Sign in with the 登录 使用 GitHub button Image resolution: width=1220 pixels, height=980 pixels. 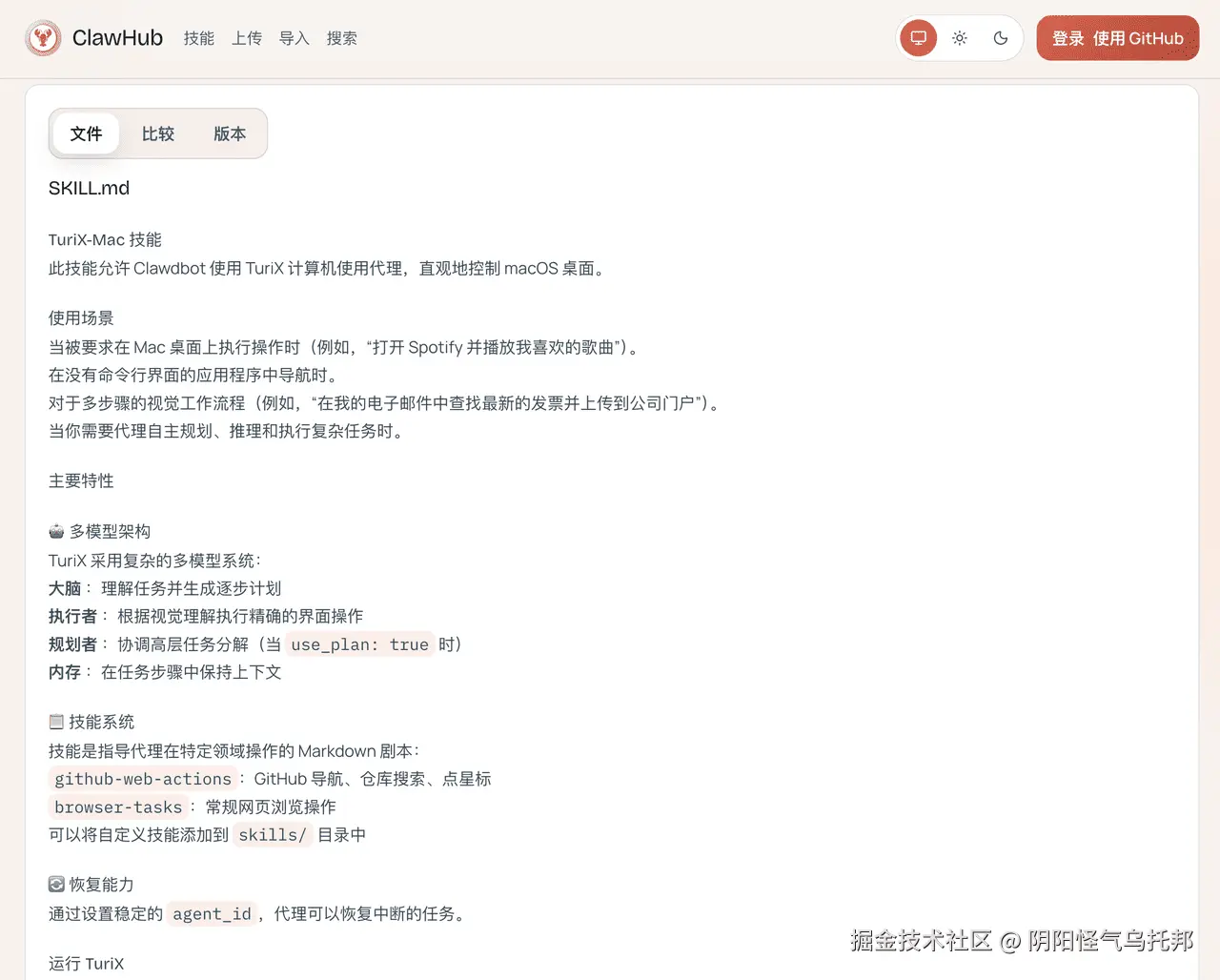[1118, 38]
